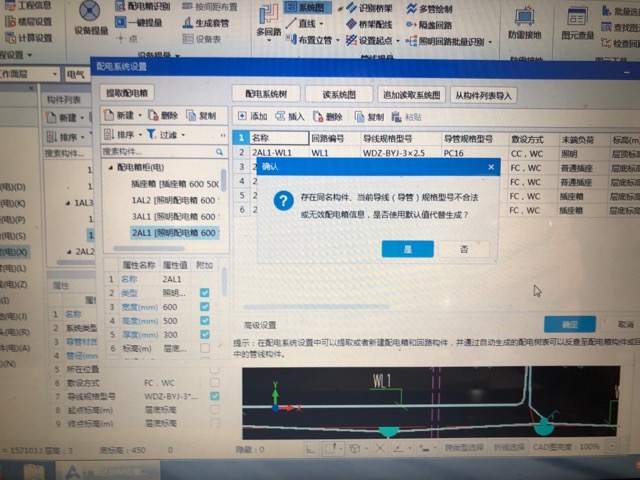640x480 pixels.
Task: Click the 桥架配线 tool
Action: (x=369, y=24)
